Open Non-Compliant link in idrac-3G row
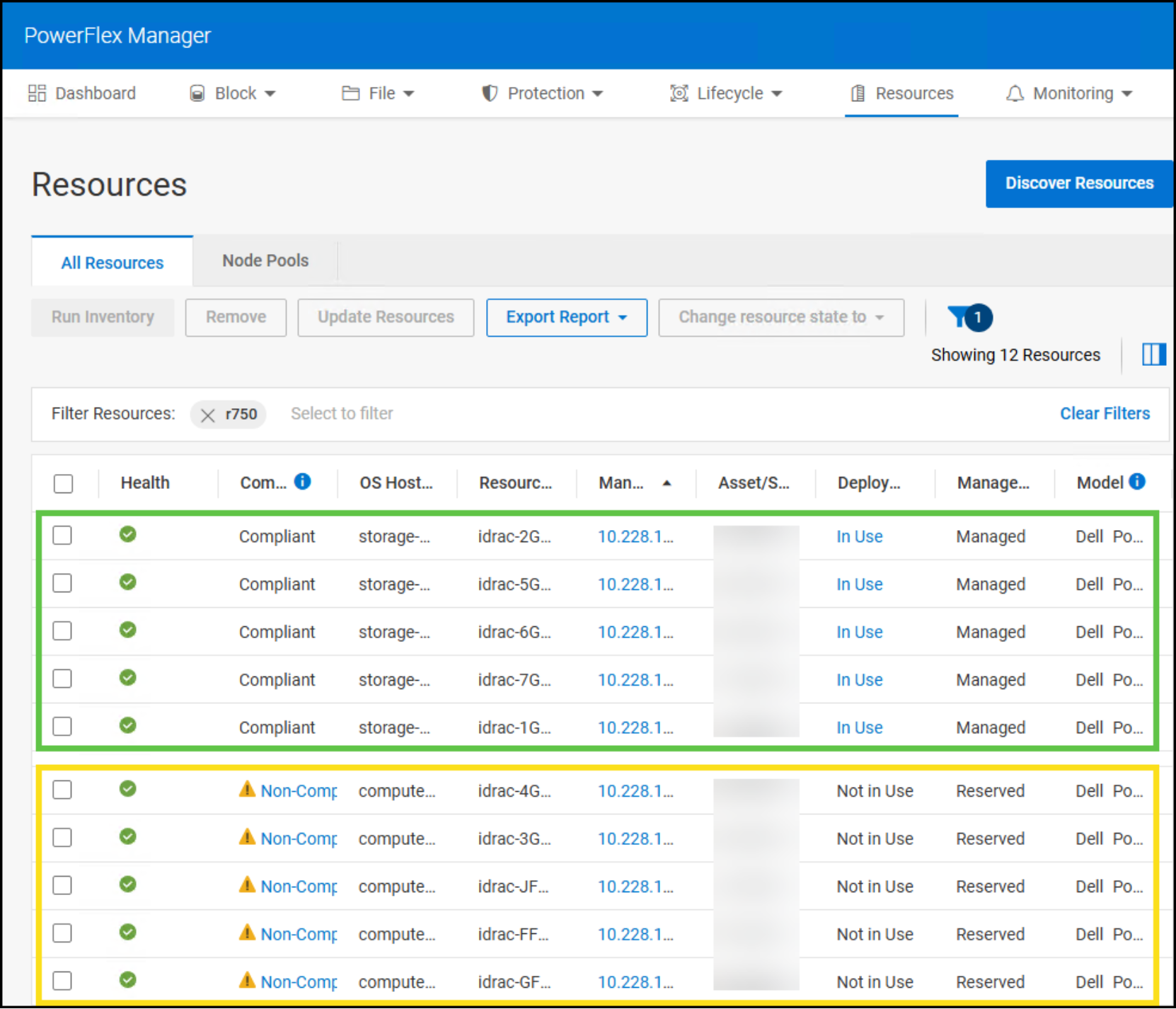Viewport: 1176px width, 1009px height. click(x=299, y=838)
